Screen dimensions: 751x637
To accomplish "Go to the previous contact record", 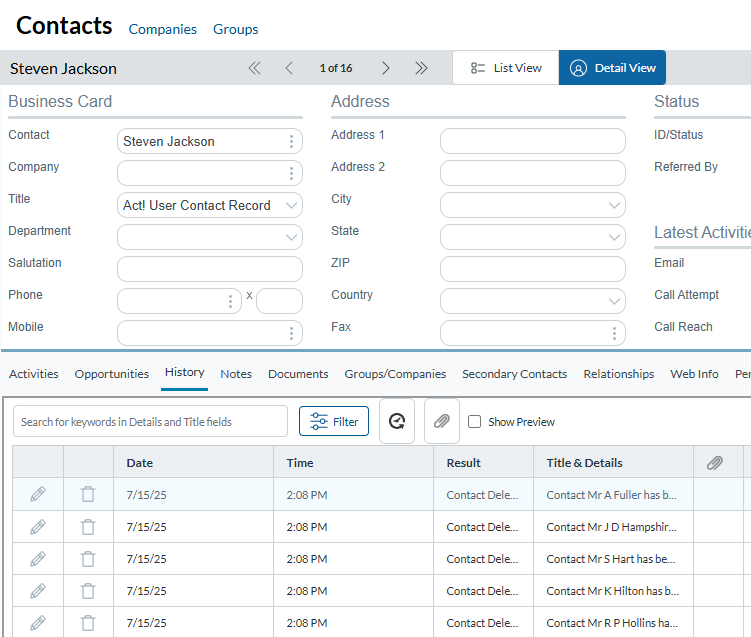I will tap(289, 68).
